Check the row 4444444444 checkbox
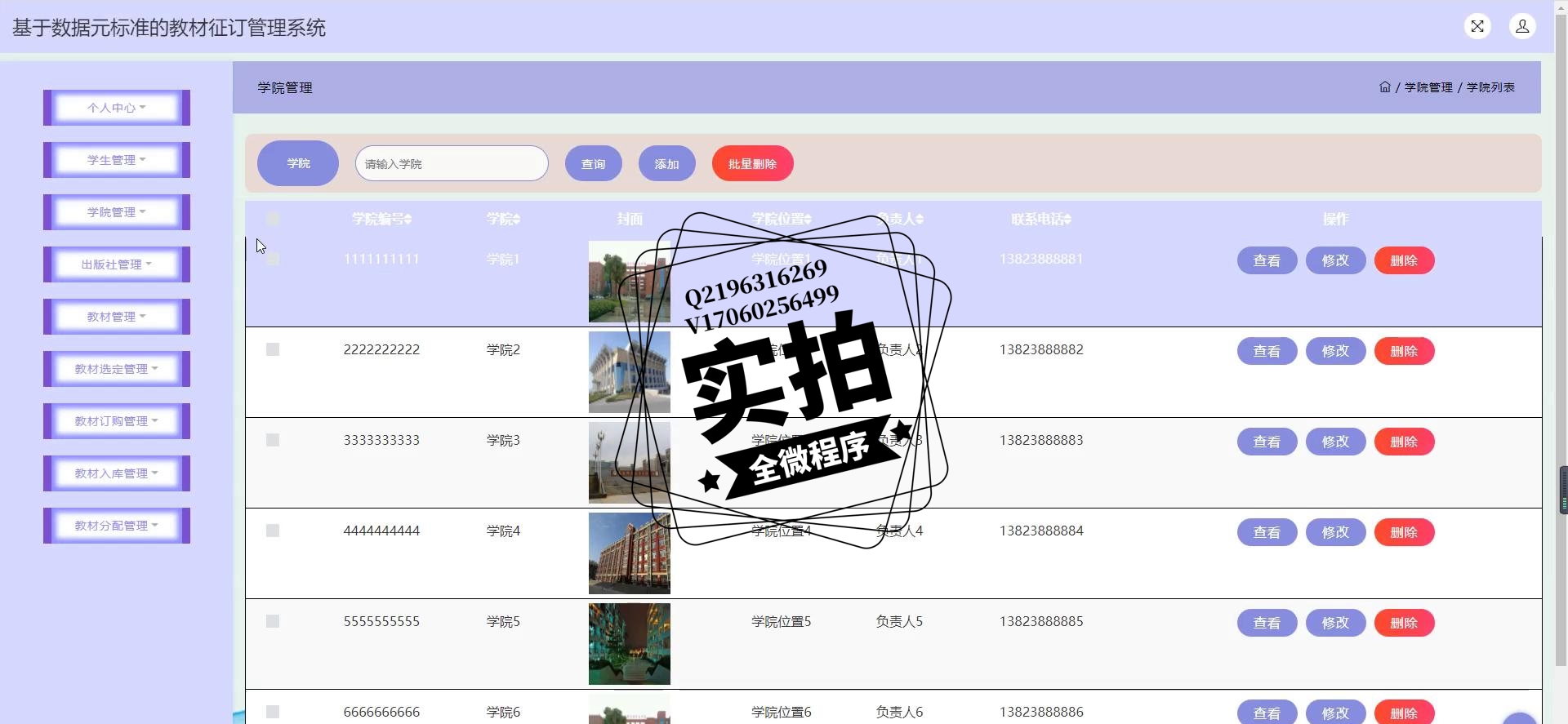Image resolution: width=1568 pixels, height=724 pixels. tap(273, 531)
